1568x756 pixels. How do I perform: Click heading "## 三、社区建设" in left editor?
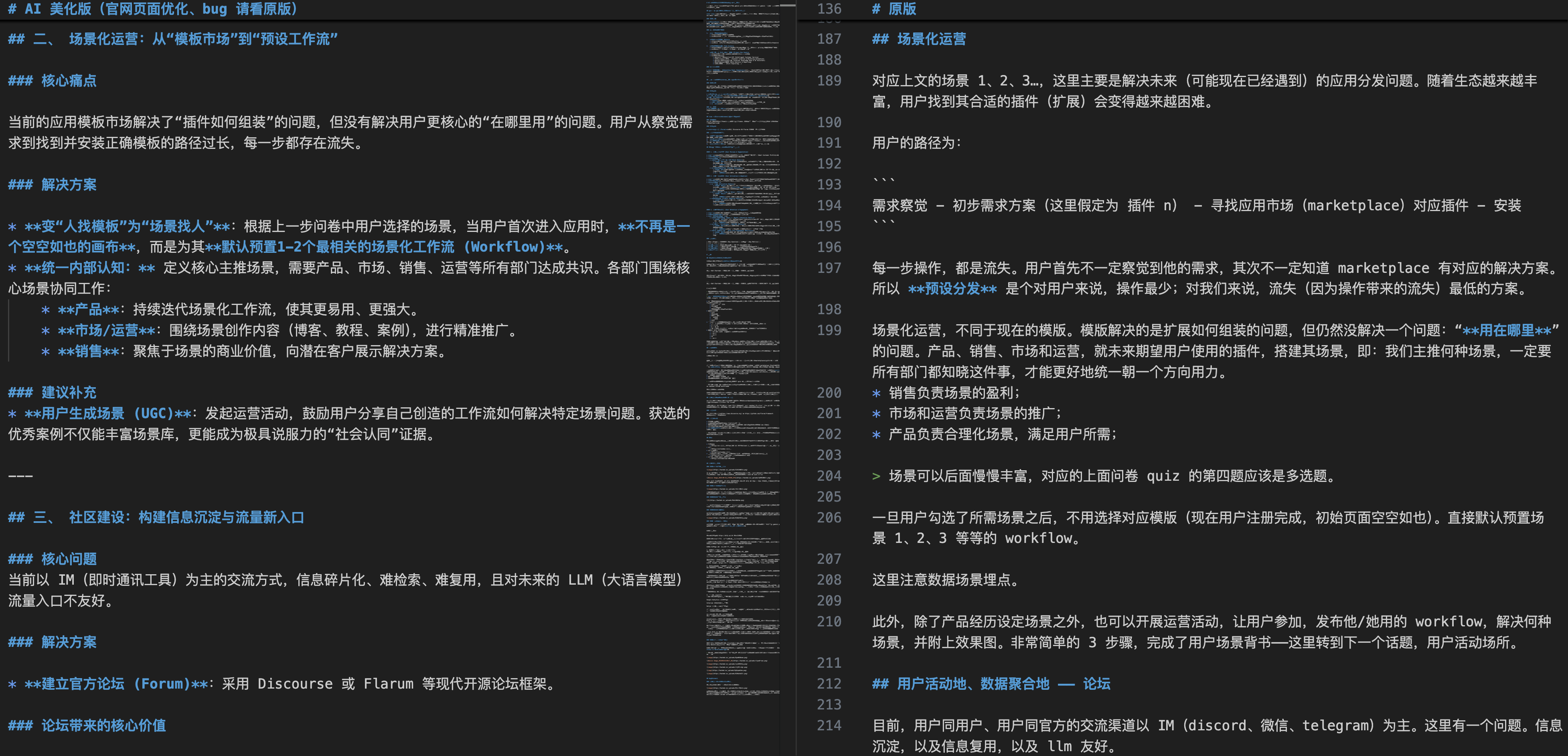tap(156, 517)
